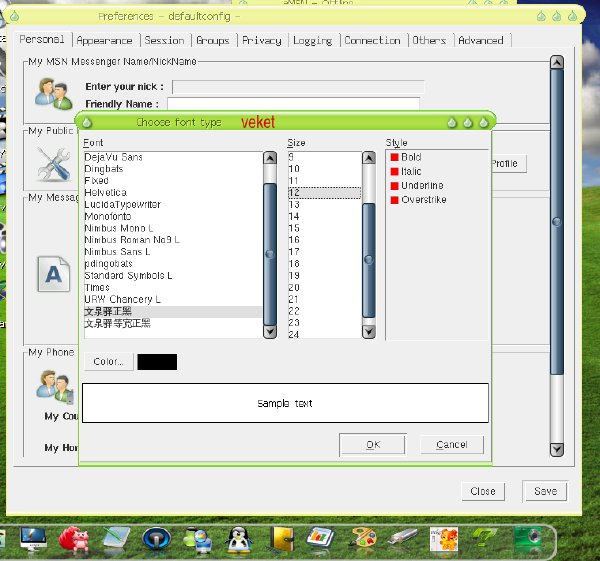The image size is (600, 561).
Task: Toggle the Bold style checkbox
Action: (395, 157)
